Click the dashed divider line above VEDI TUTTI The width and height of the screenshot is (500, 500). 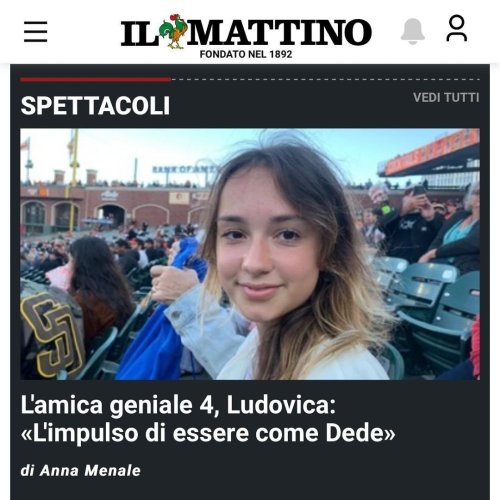pos(325,79)
